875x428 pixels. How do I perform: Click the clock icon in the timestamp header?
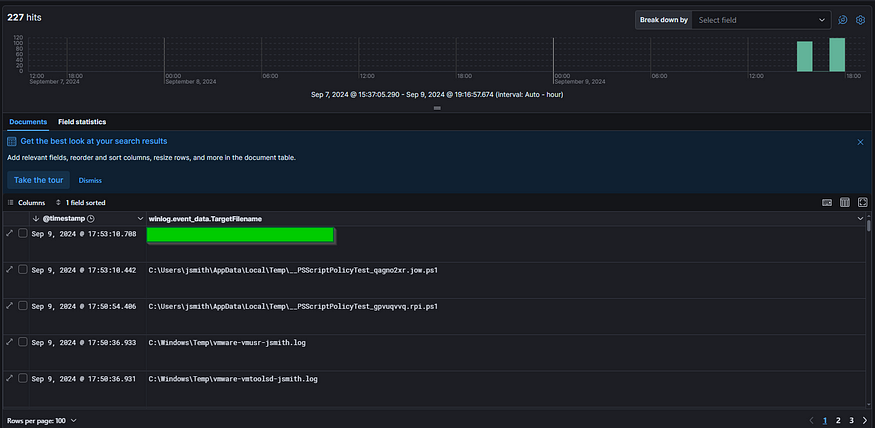click(x=92, y=219)
